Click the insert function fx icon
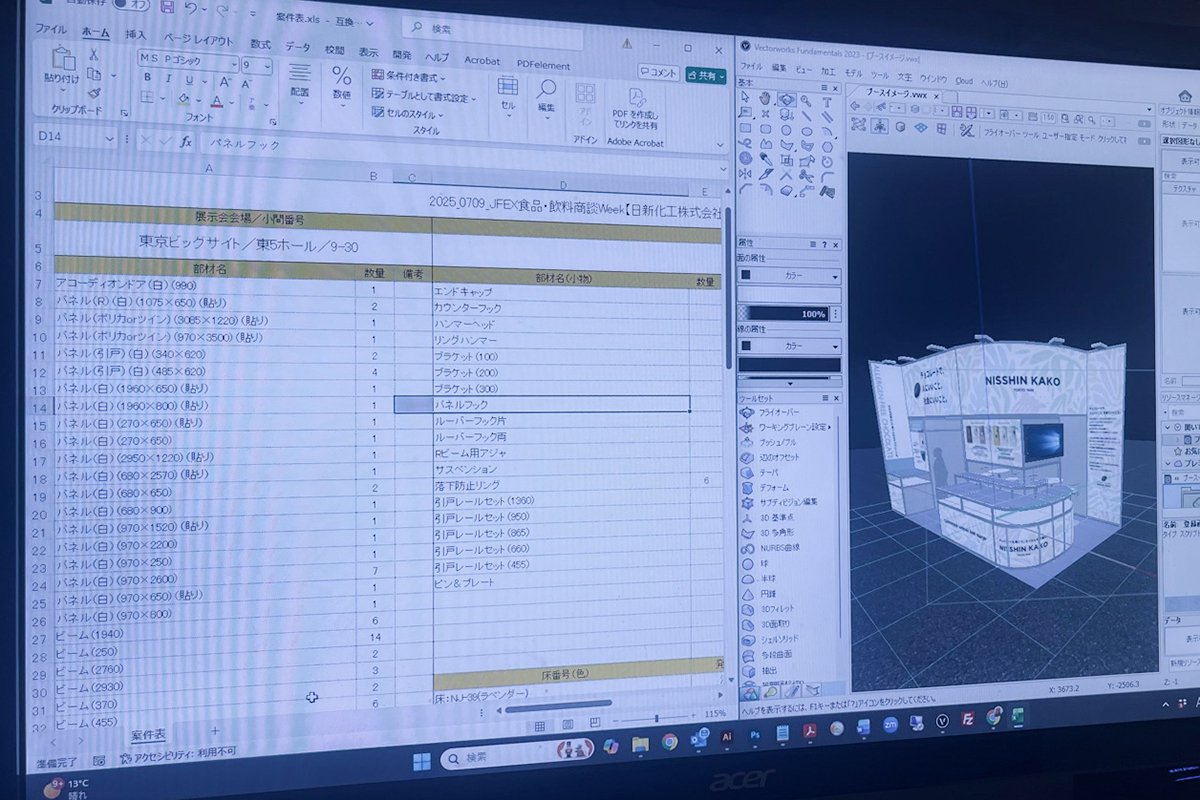 185,142
